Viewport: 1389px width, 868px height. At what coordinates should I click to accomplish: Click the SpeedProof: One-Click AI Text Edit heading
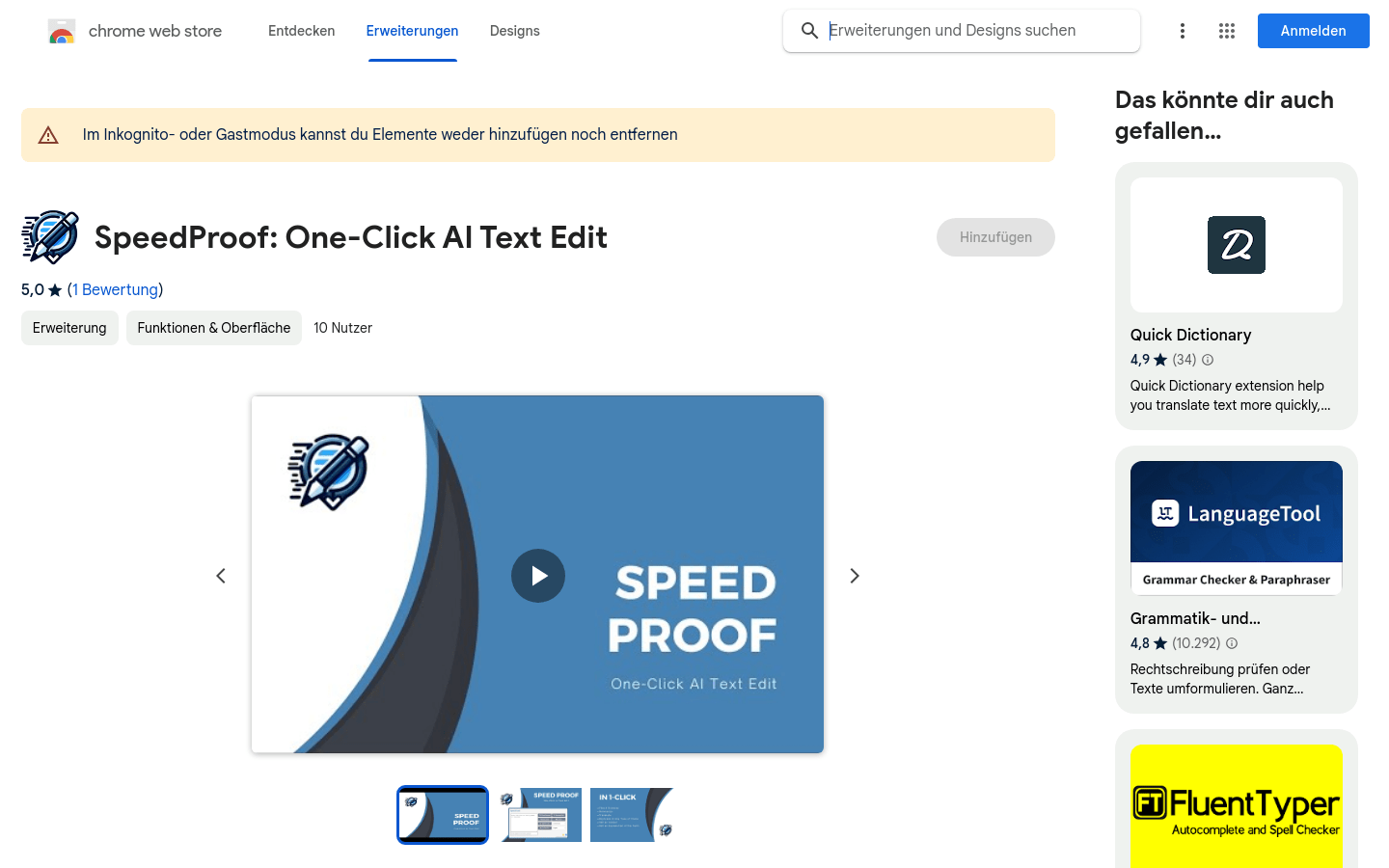click(351, 237)
